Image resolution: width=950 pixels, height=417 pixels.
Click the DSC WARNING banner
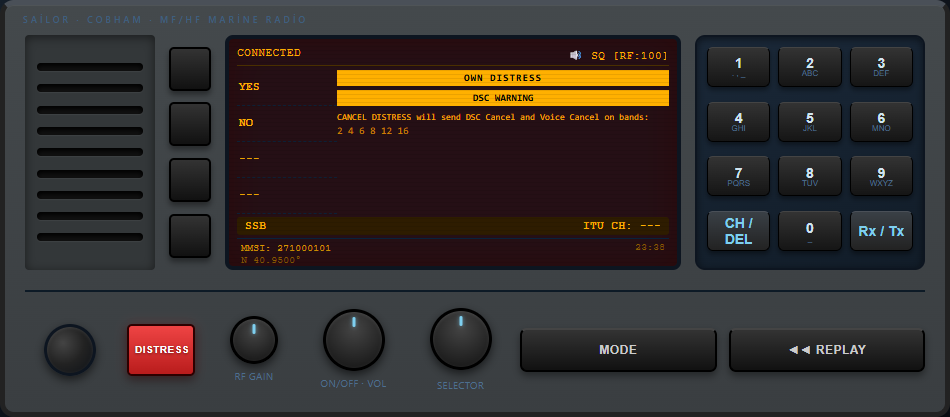pos(503,98)
